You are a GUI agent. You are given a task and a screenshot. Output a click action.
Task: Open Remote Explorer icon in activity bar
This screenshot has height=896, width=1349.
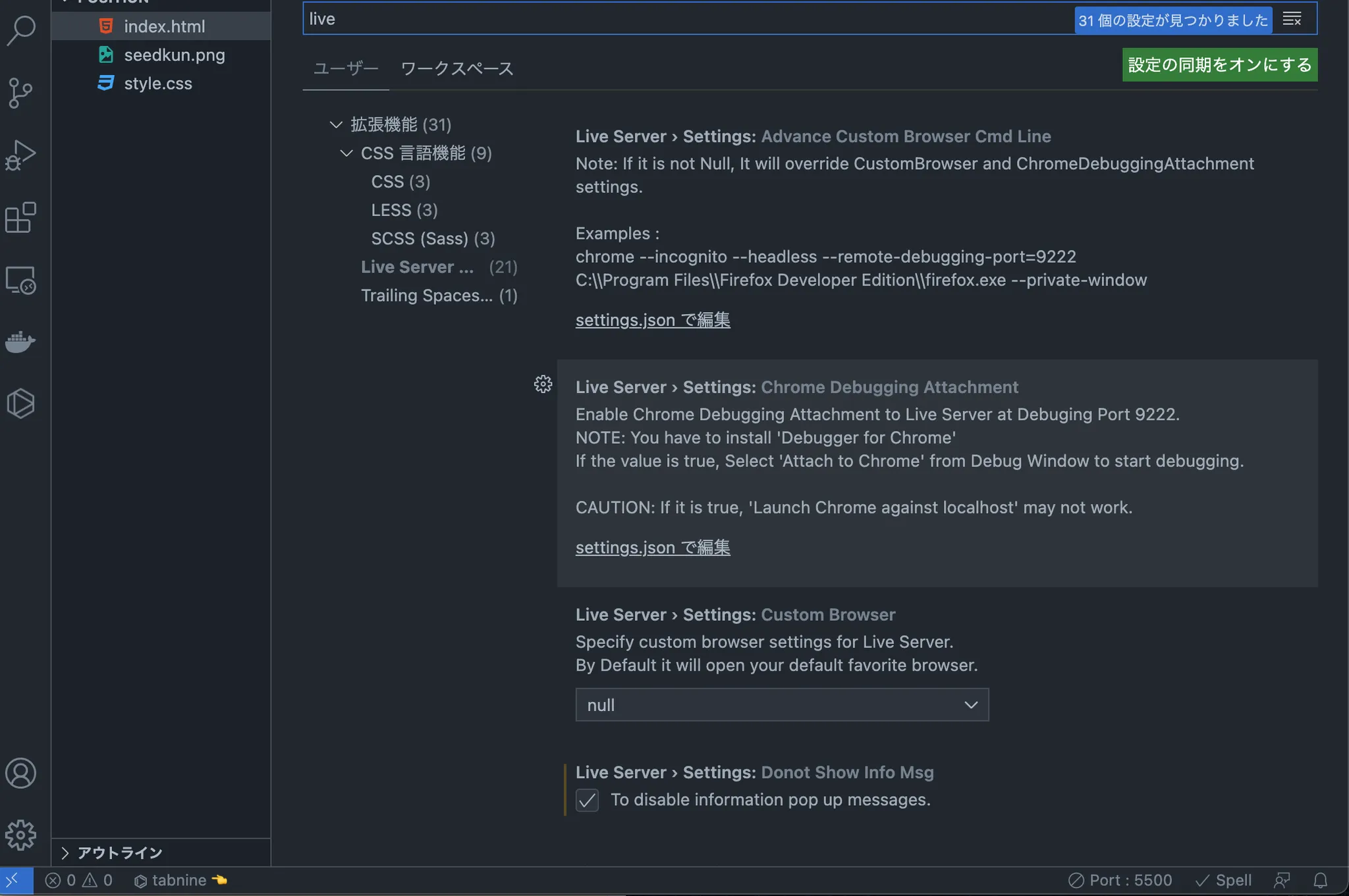coord(21,280)
